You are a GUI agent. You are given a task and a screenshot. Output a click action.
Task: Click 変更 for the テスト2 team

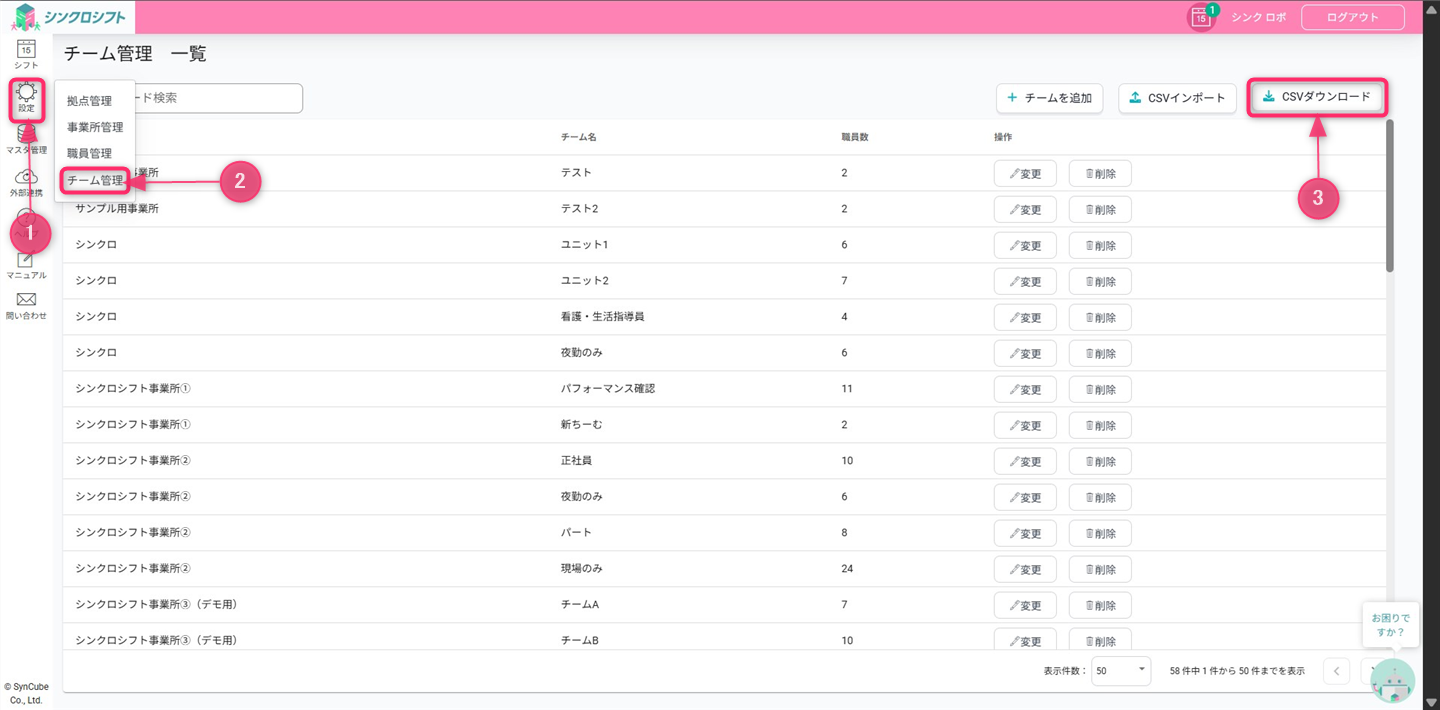click(1025, 209)
